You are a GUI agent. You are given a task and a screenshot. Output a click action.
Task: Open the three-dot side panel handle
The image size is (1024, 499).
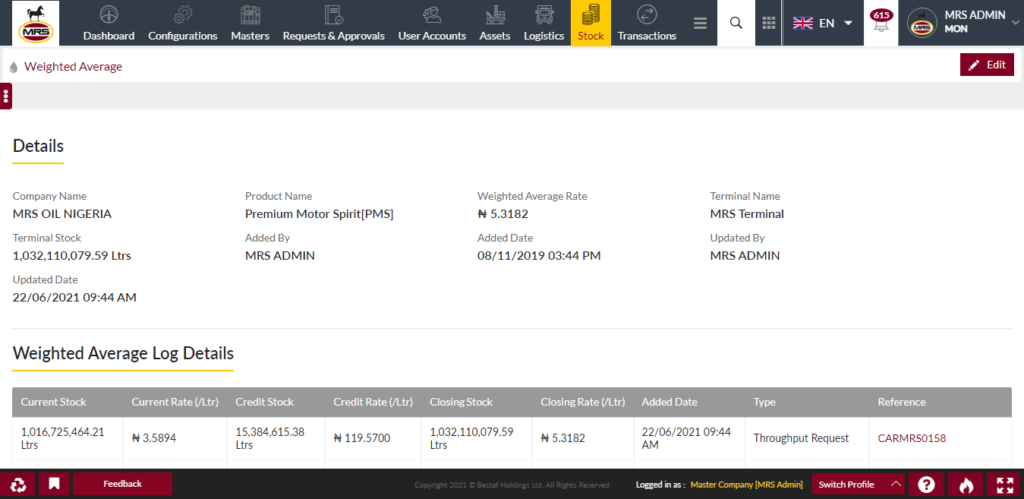(6, 97)
